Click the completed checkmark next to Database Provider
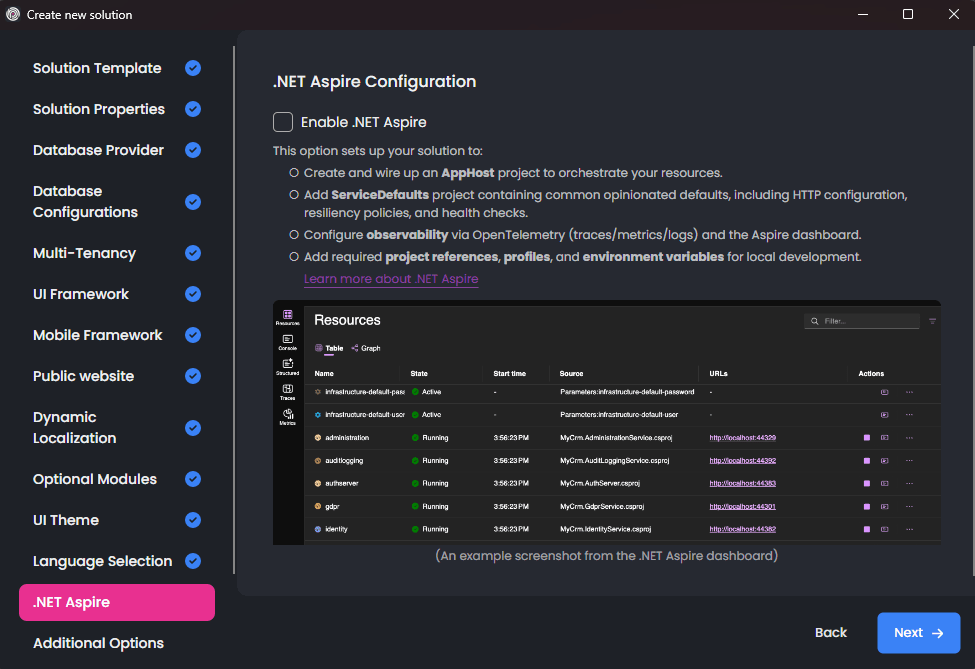975x669 pixels. click(x=192, y=150)
